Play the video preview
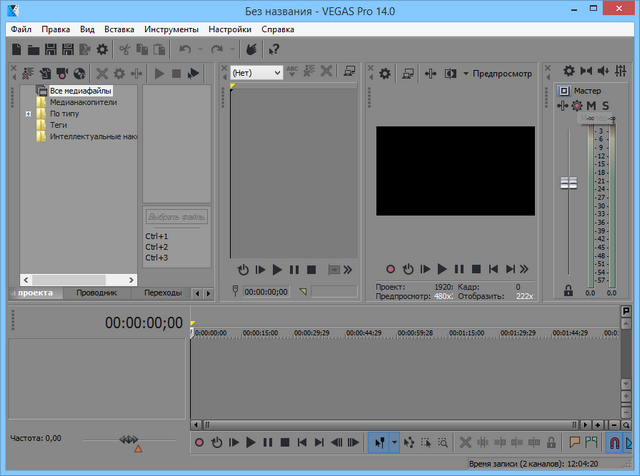Viewport: 640px width, 476px height. (x=441, y=269)
